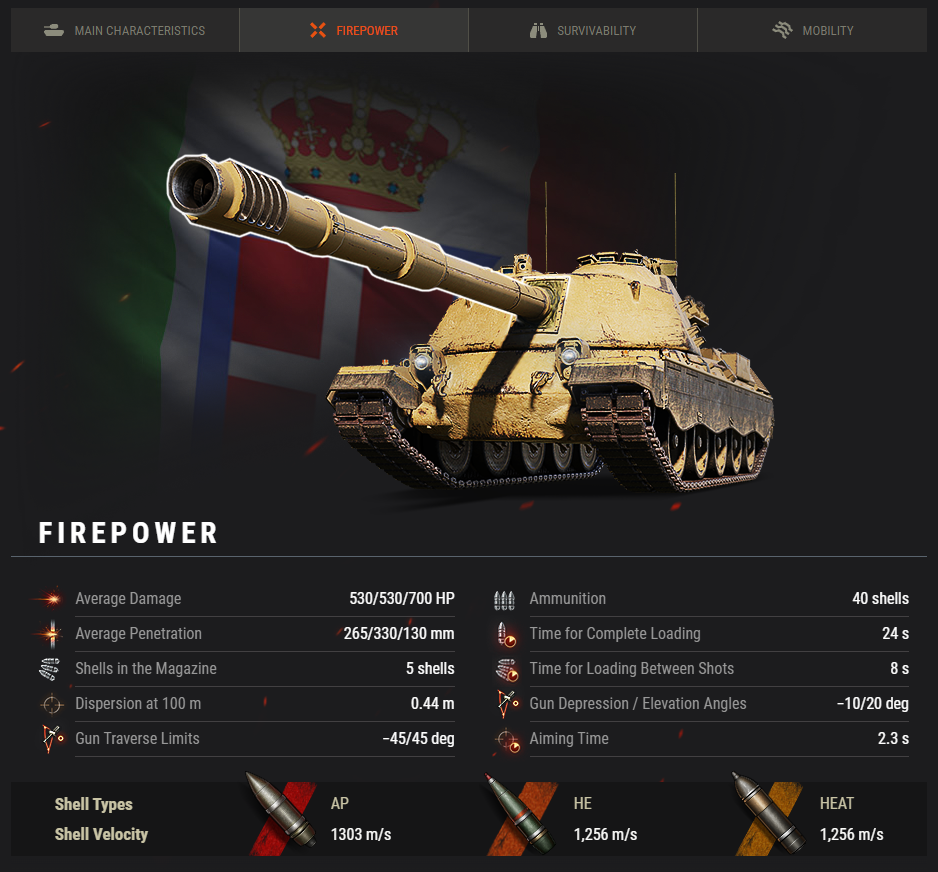The image size is (938, 872).
Task: Click the tank render image
Action: [470, 324]
